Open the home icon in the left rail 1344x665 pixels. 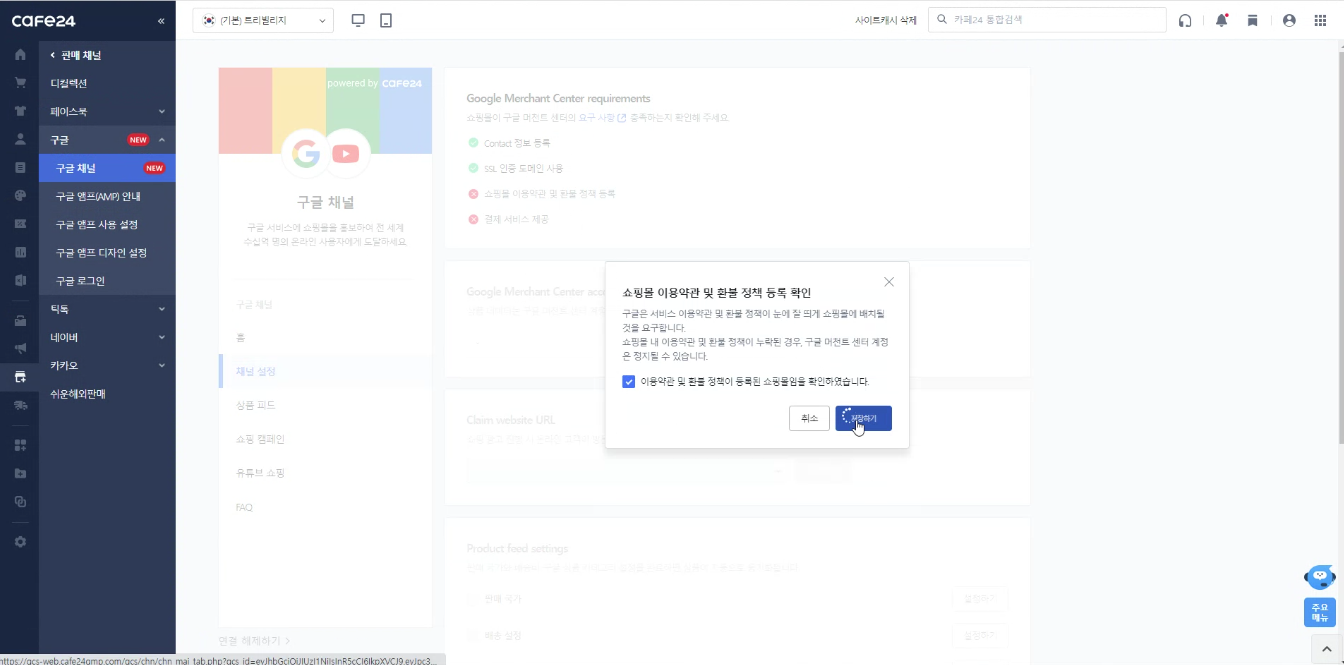click(x=20, y=54)
